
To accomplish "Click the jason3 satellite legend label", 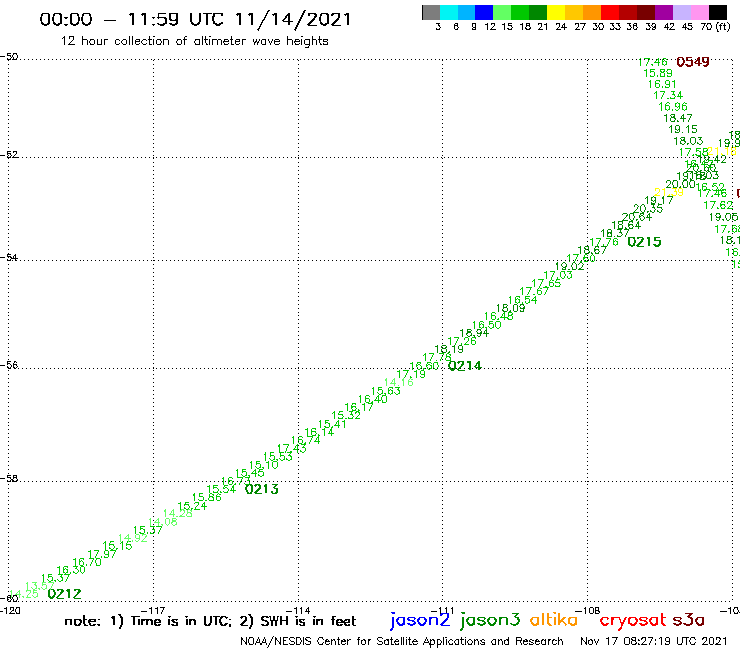I will click(490, 620).
